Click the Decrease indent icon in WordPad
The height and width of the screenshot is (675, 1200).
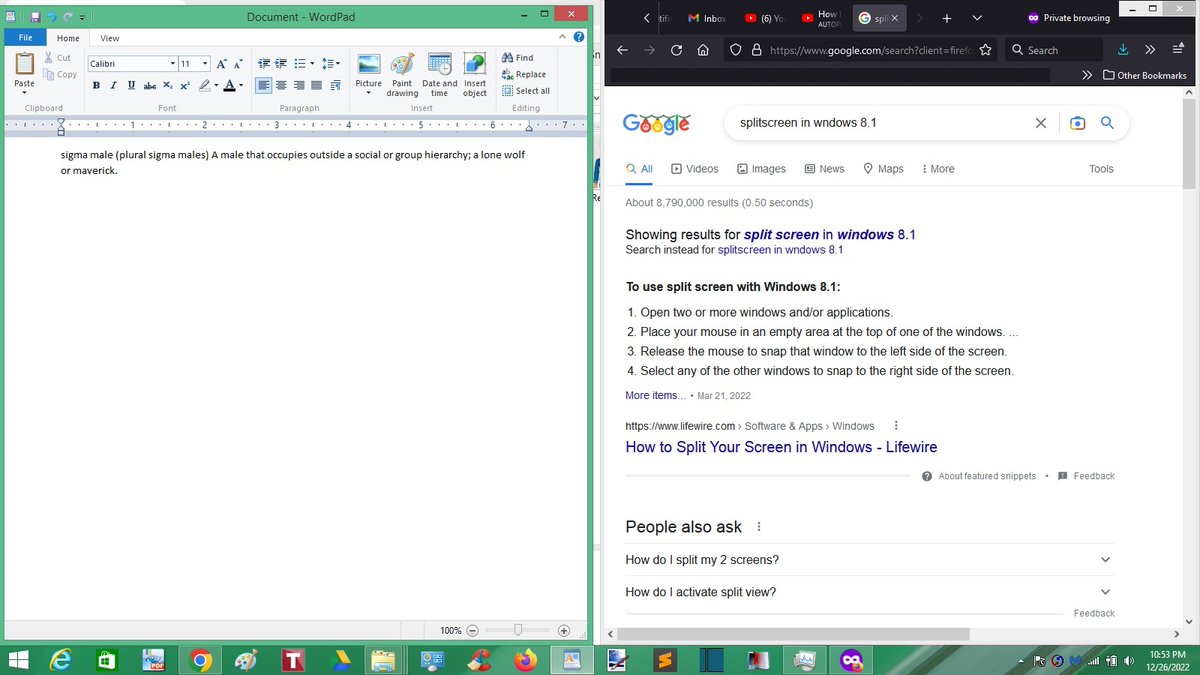point(264,63)
